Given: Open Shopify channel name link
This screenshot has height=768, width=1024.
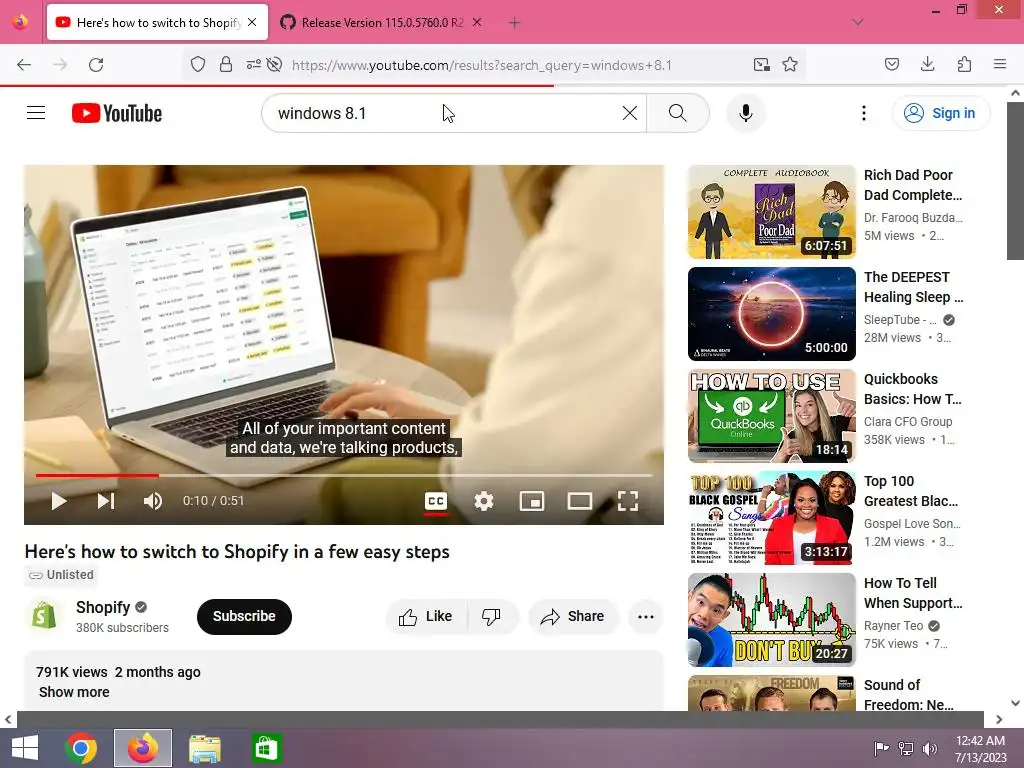Looking at the screenshot, I should [103, 607].
